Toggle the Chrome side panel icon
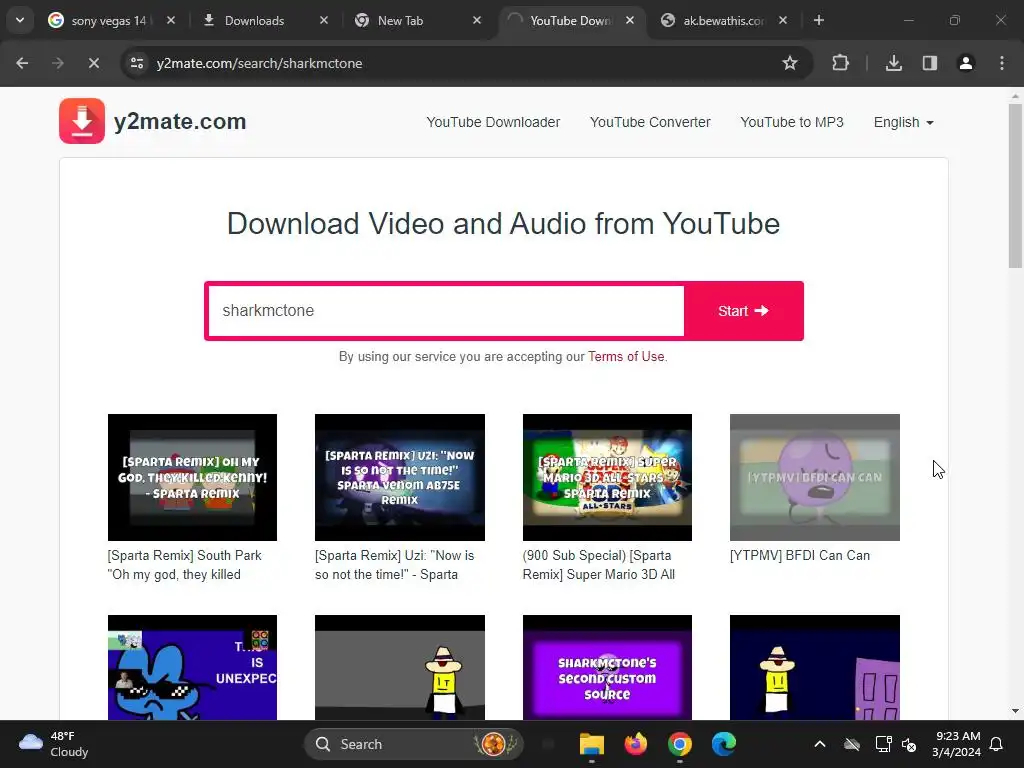Screen dimensions: 1024x768 (930, 63)
